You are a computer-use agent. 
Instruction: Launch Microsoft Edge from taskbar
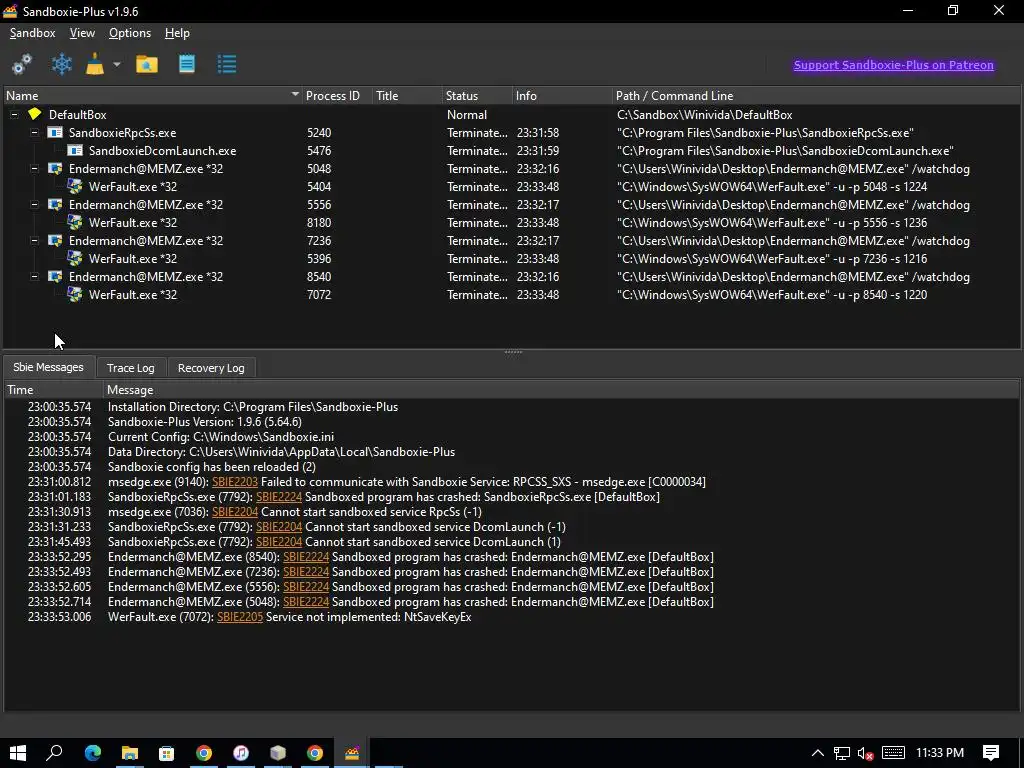(93, 753)
